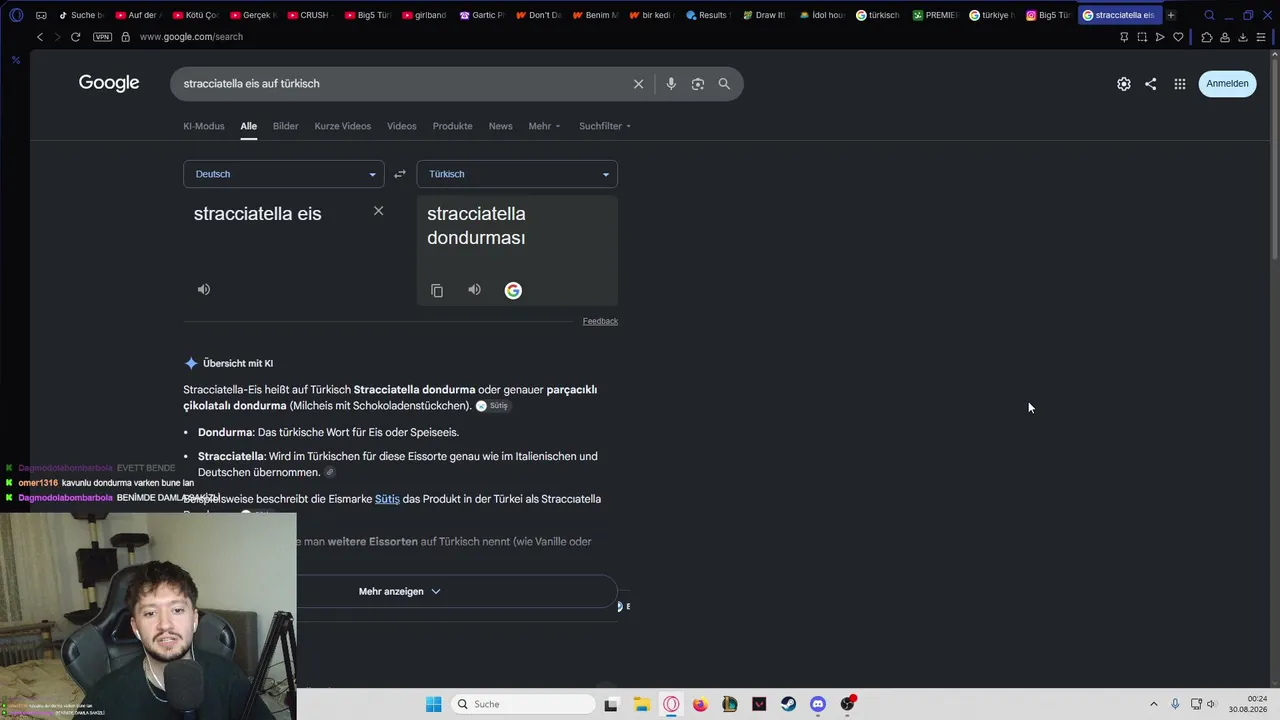Open the Task View taskbar button
1280x720 pixels.
[x=611, y=704]
